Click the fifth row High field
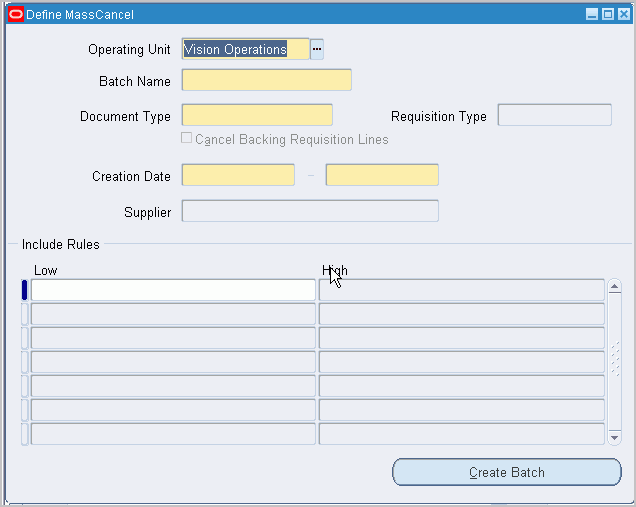The width and height of the screenshot is (636, 507). point(462,386)
